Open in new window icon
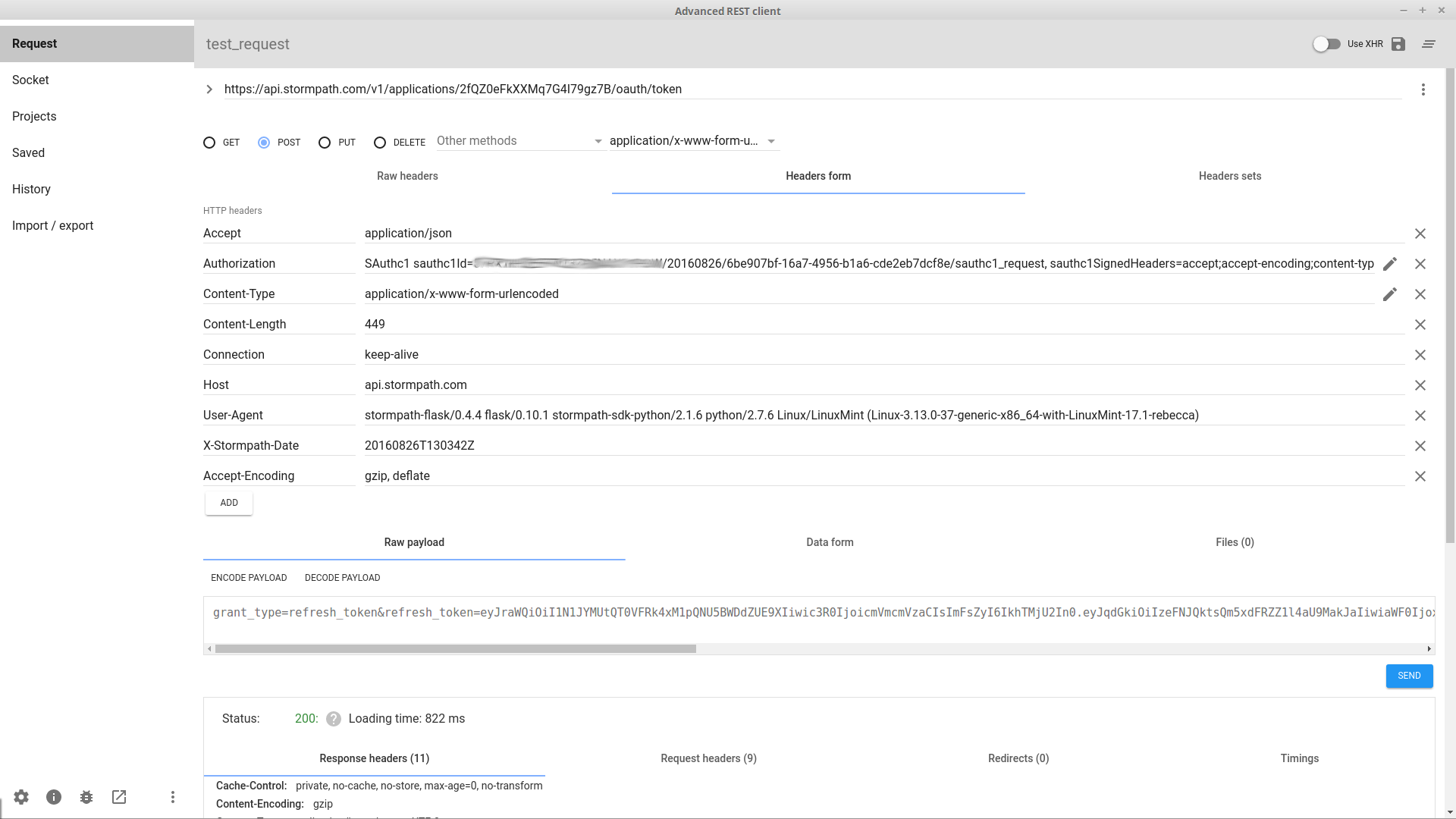Viewport: 1456px width, 819px height. point(119,797)
